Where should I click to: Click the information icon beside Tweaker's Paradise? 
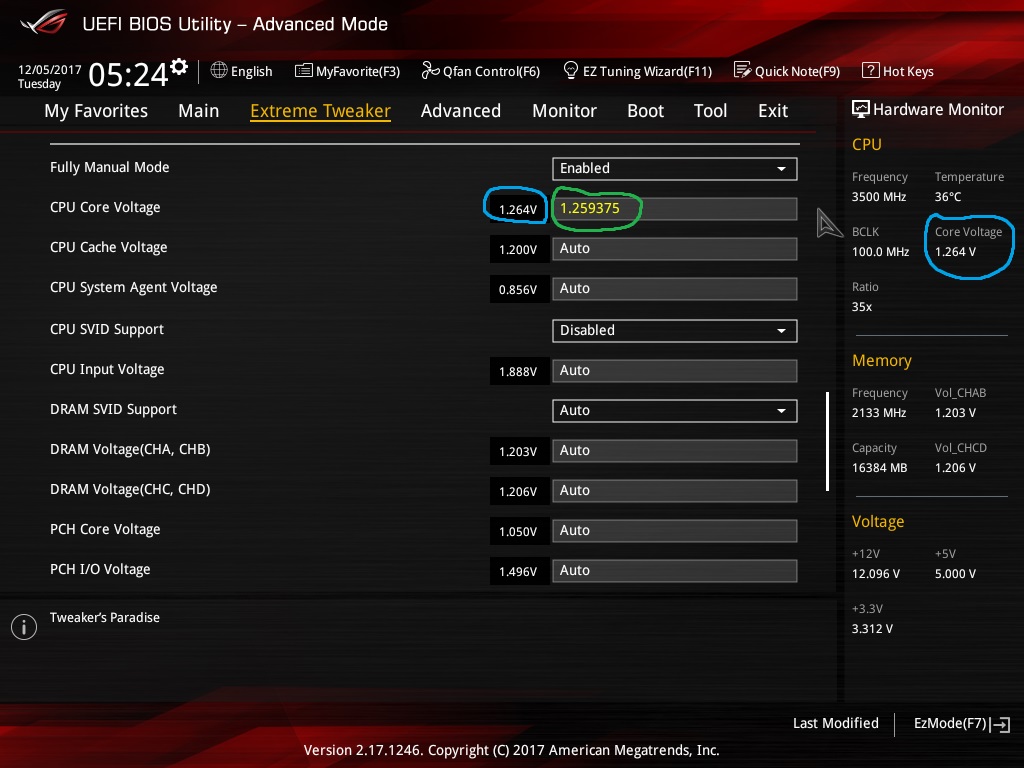pos(24,627)
